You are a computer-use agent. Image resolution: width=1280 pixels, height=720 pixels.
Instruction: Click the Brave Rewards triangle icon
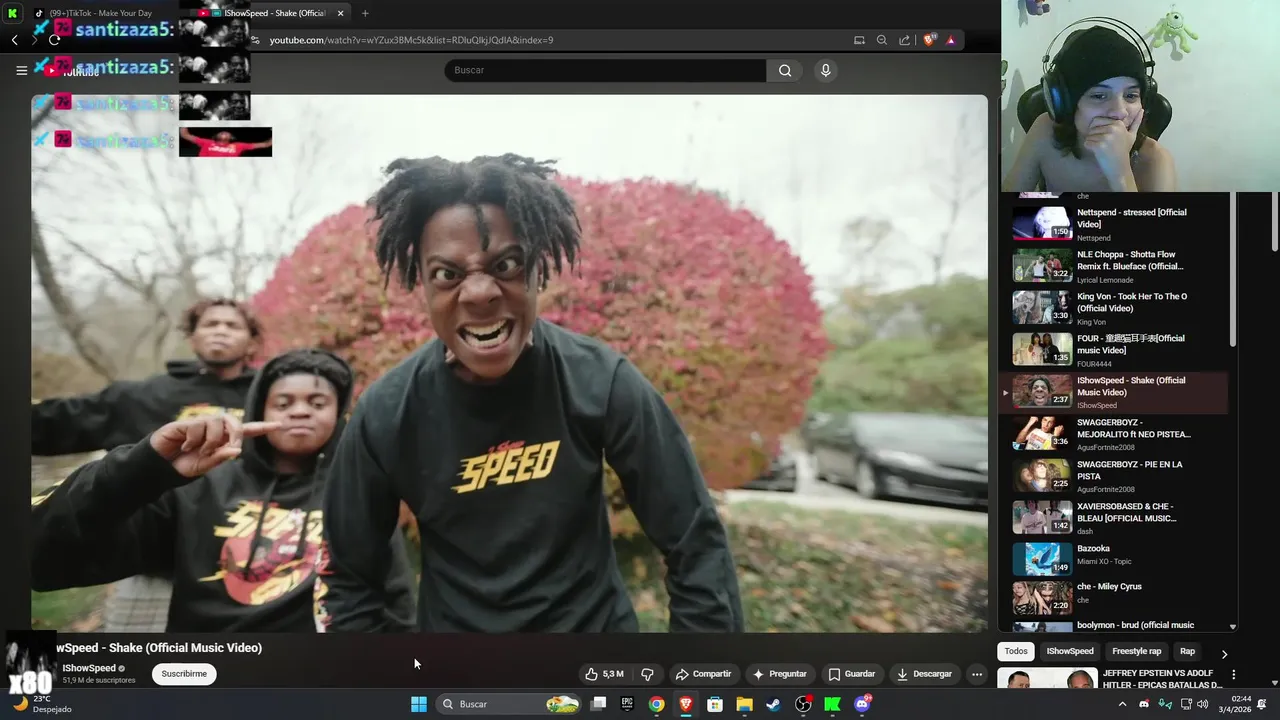coord(950,40)
